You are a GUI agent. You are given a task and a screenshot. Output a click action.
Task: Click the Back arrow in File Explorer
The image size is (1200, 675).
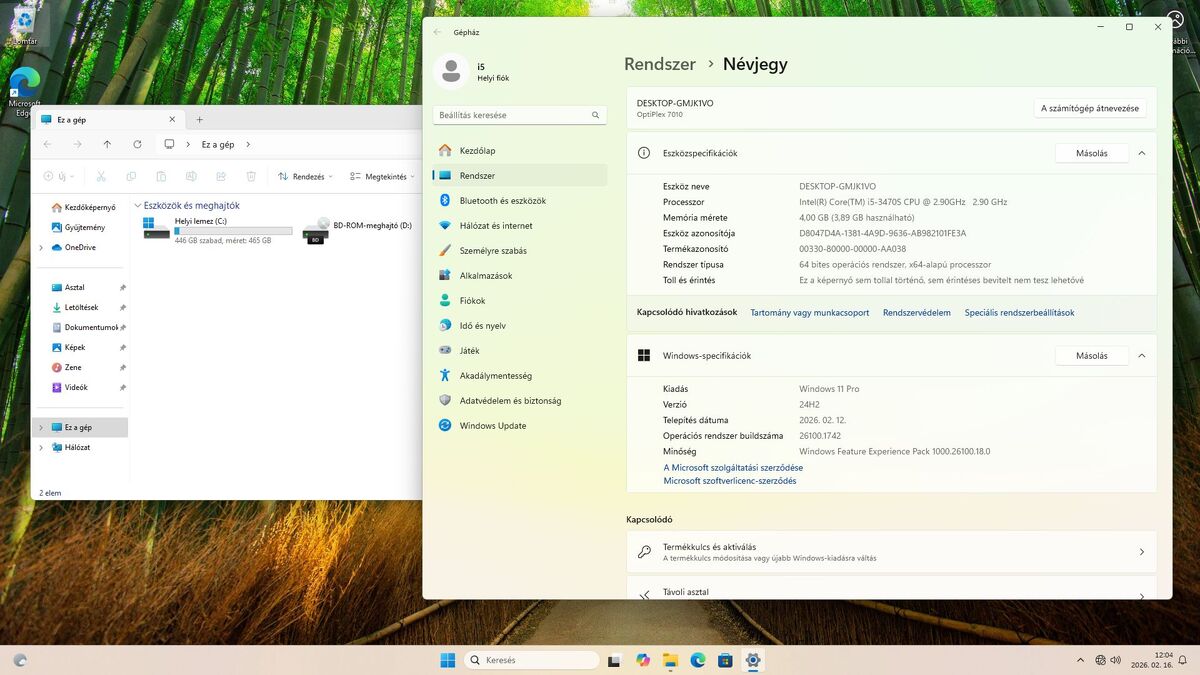point(47,144)
